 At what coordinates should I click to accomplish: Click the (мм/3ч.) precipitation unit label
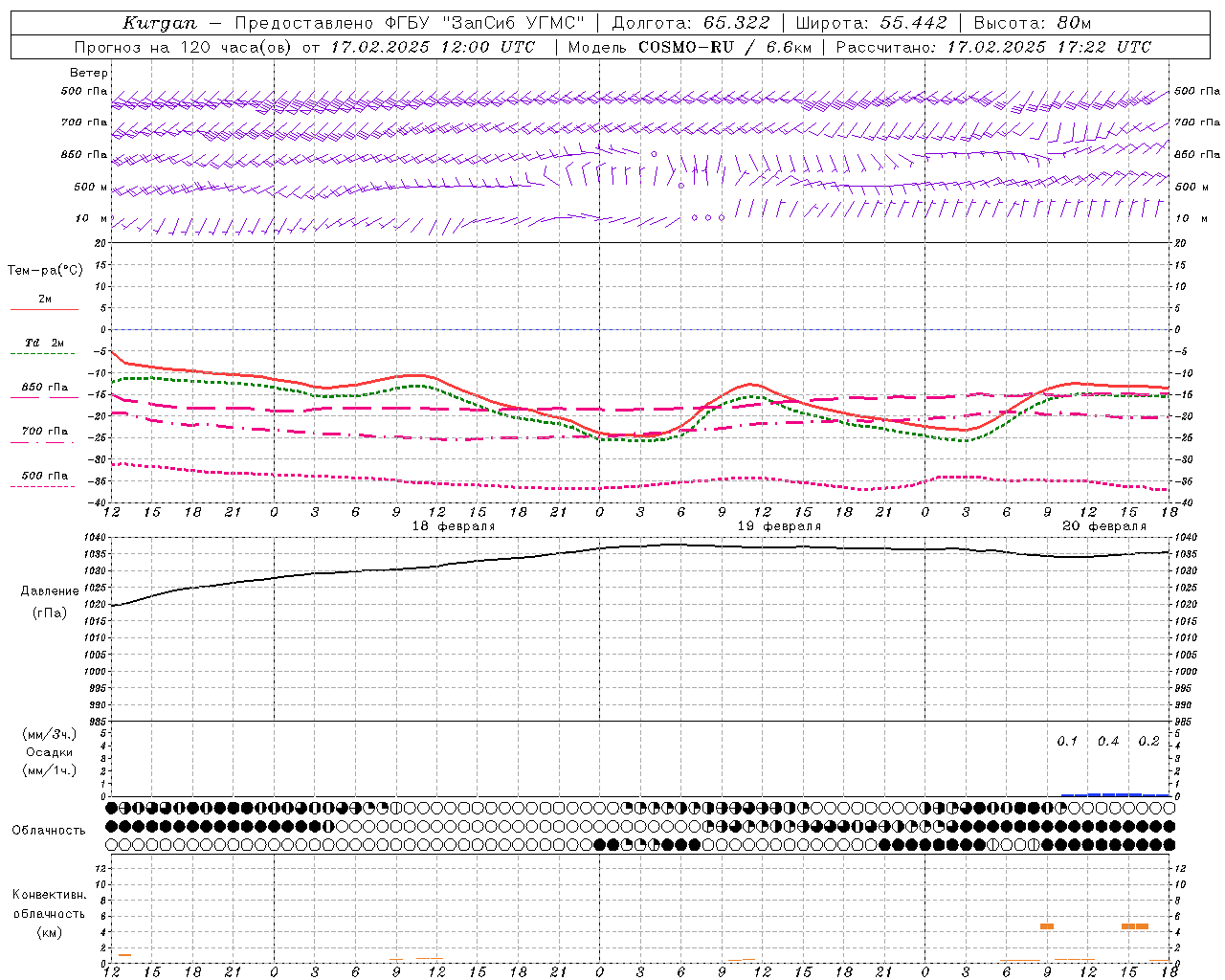(50, 735)
